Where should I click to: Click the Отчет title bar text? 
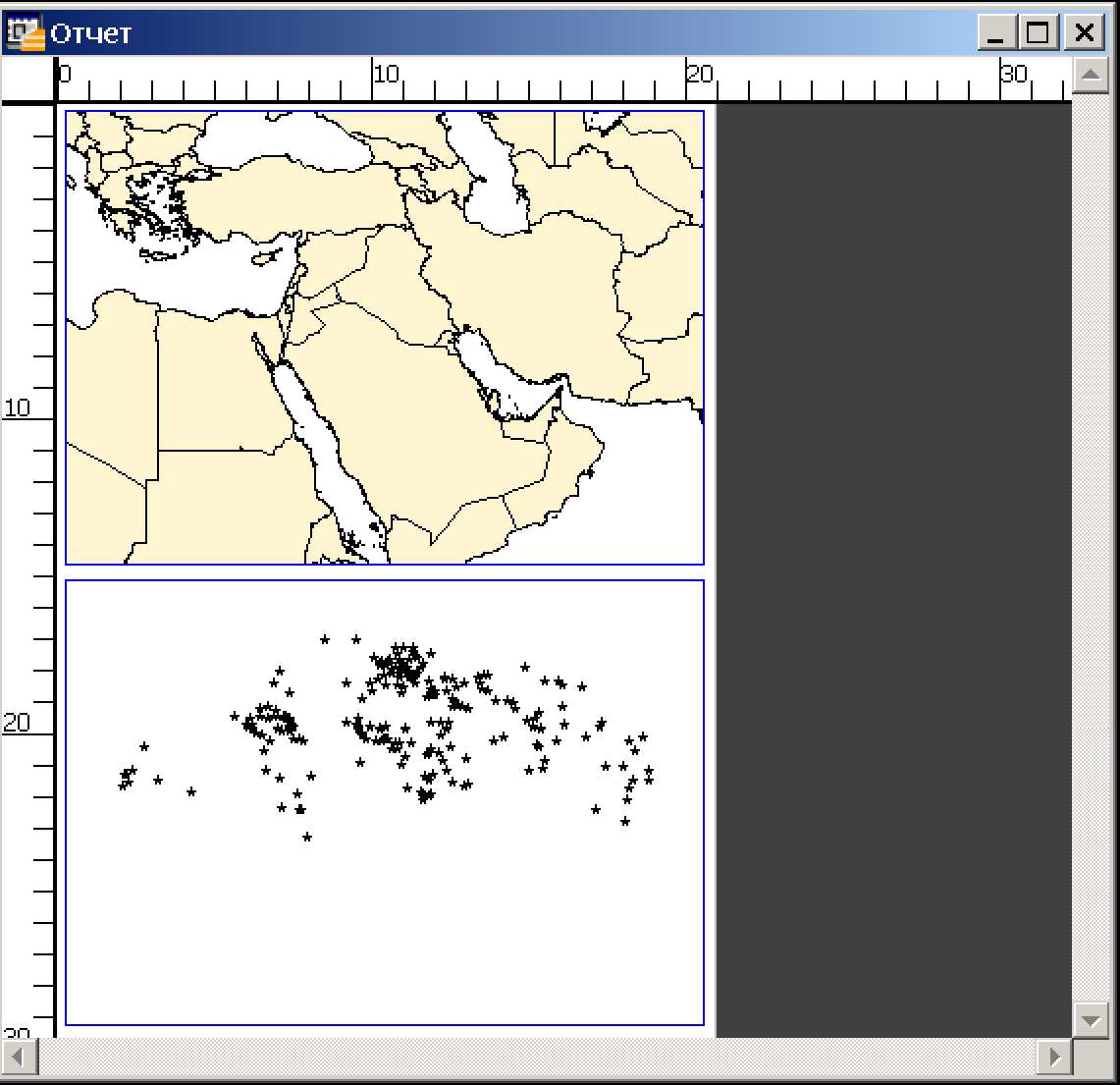click(x=90, y=33)
